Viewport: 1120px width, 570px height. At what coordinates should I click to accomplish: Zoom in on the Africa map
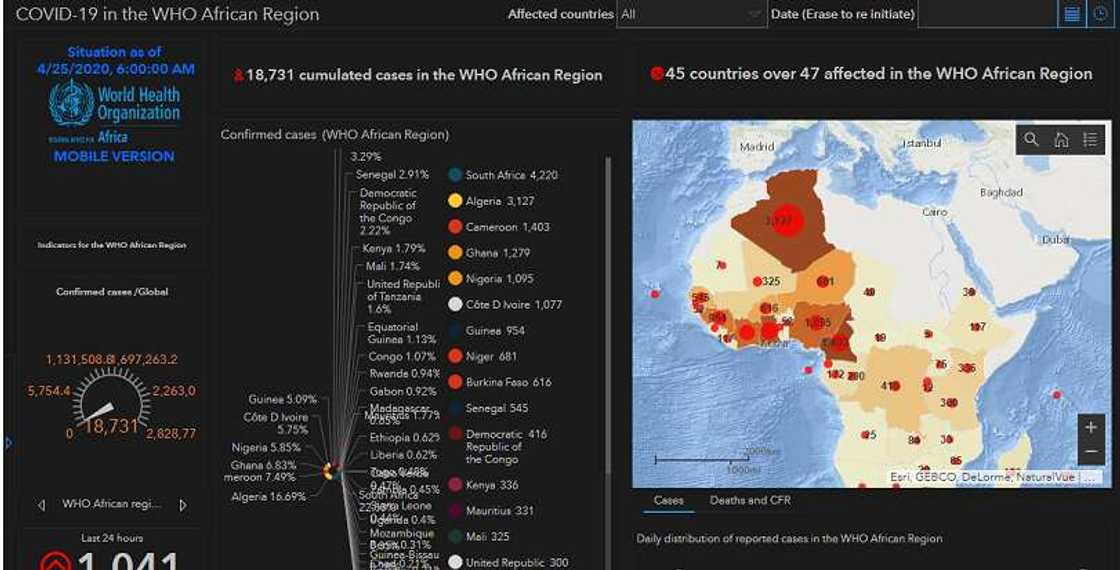pyautogui.click(x=1090, y=427)
